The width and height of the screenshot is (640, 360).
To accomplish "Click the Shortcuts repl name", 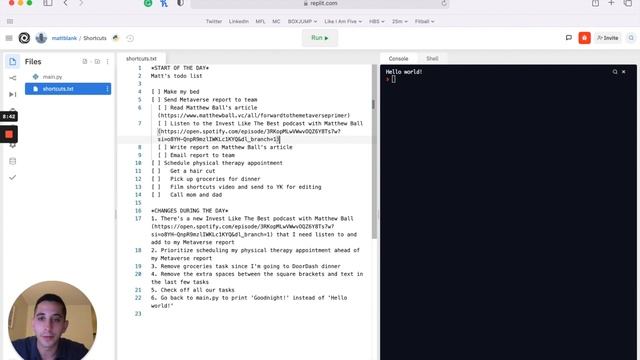I will [95, 38].
